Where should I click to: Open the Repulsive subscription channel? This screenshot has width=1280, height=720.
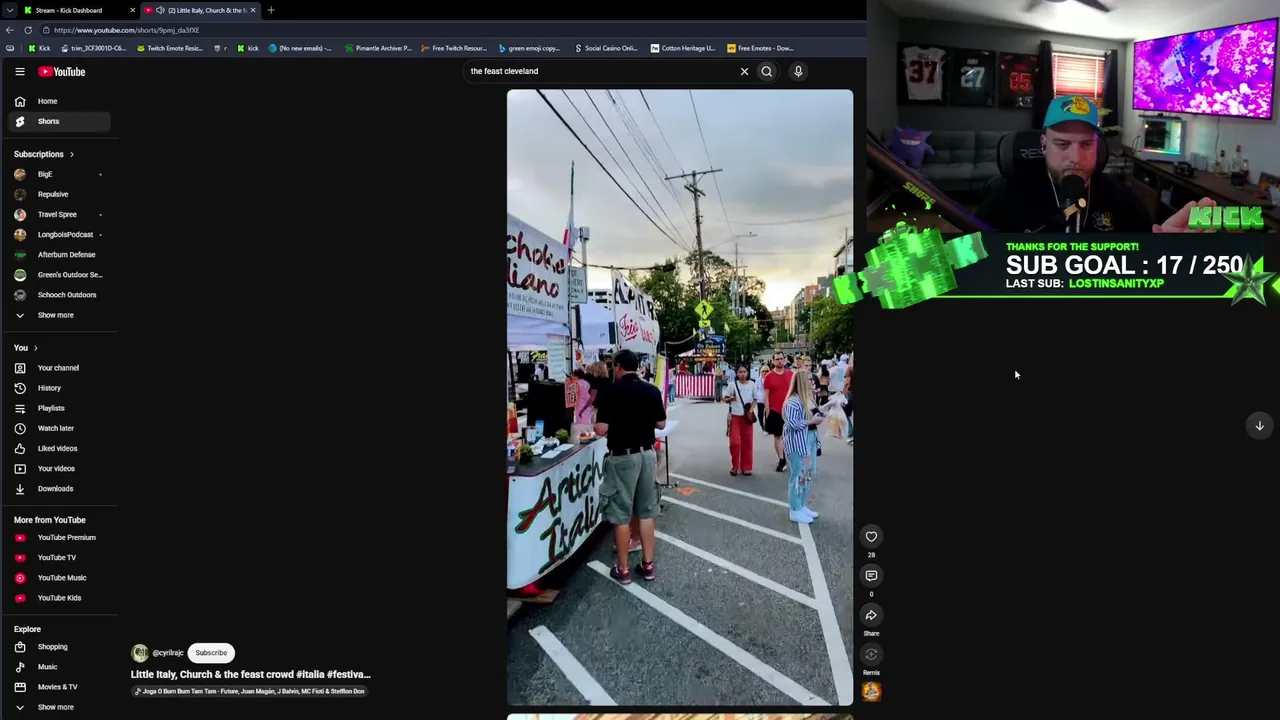[59, 194]
